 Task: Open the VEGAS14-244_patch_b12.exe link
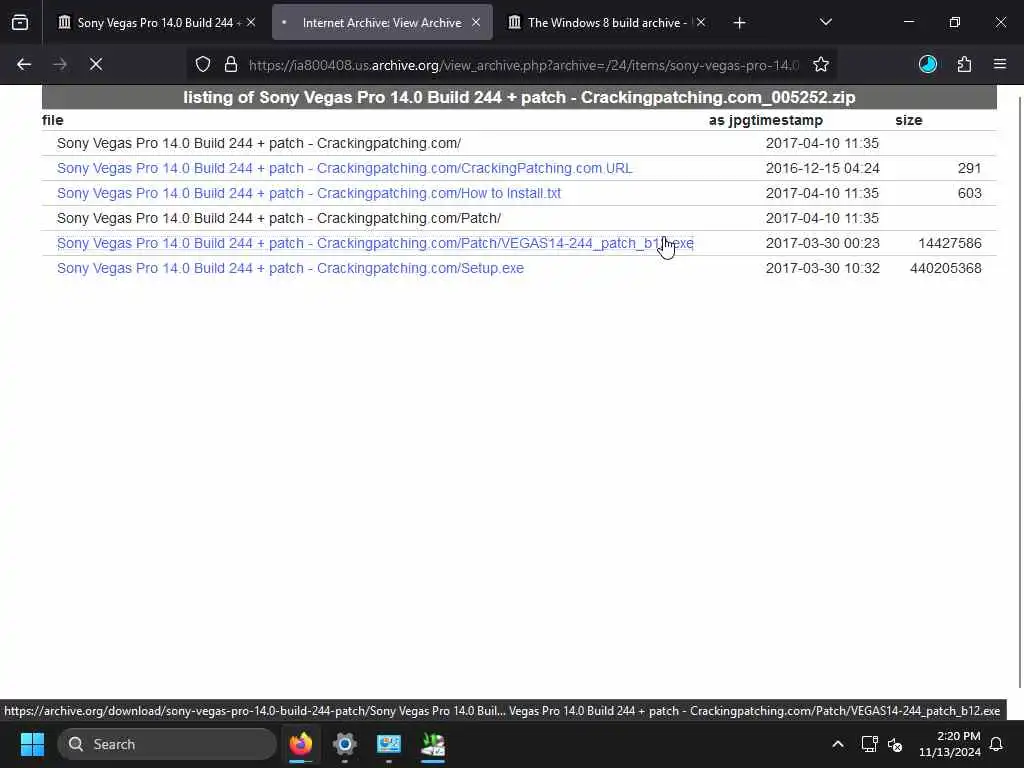pos(375,243)
